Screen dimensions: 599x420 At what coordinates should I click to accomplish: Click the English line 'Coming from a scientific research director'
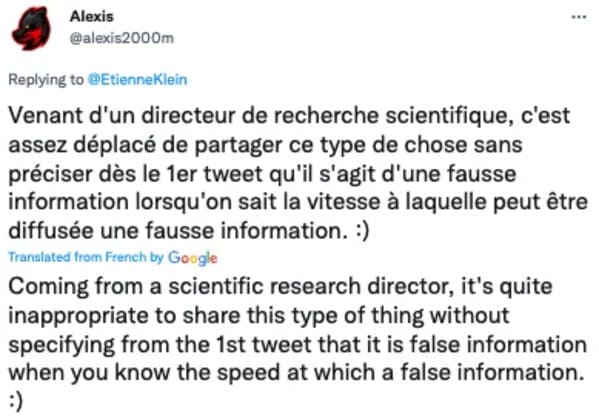point(280,287)
